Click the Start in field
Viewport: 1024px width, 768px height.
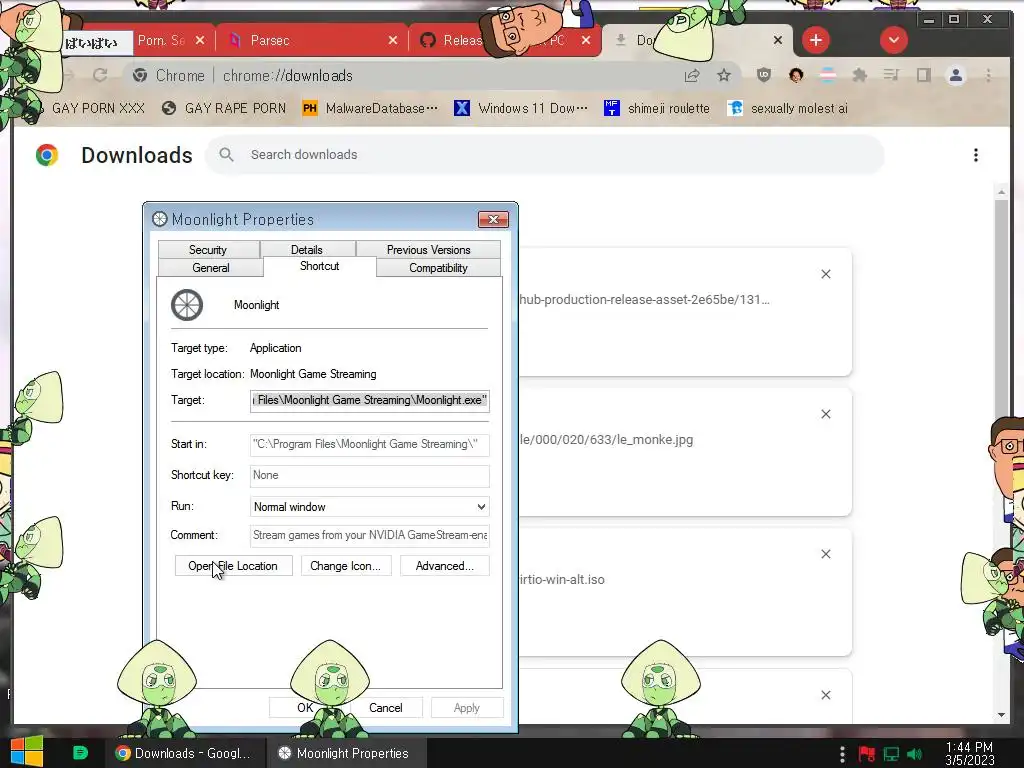[370, 444]
